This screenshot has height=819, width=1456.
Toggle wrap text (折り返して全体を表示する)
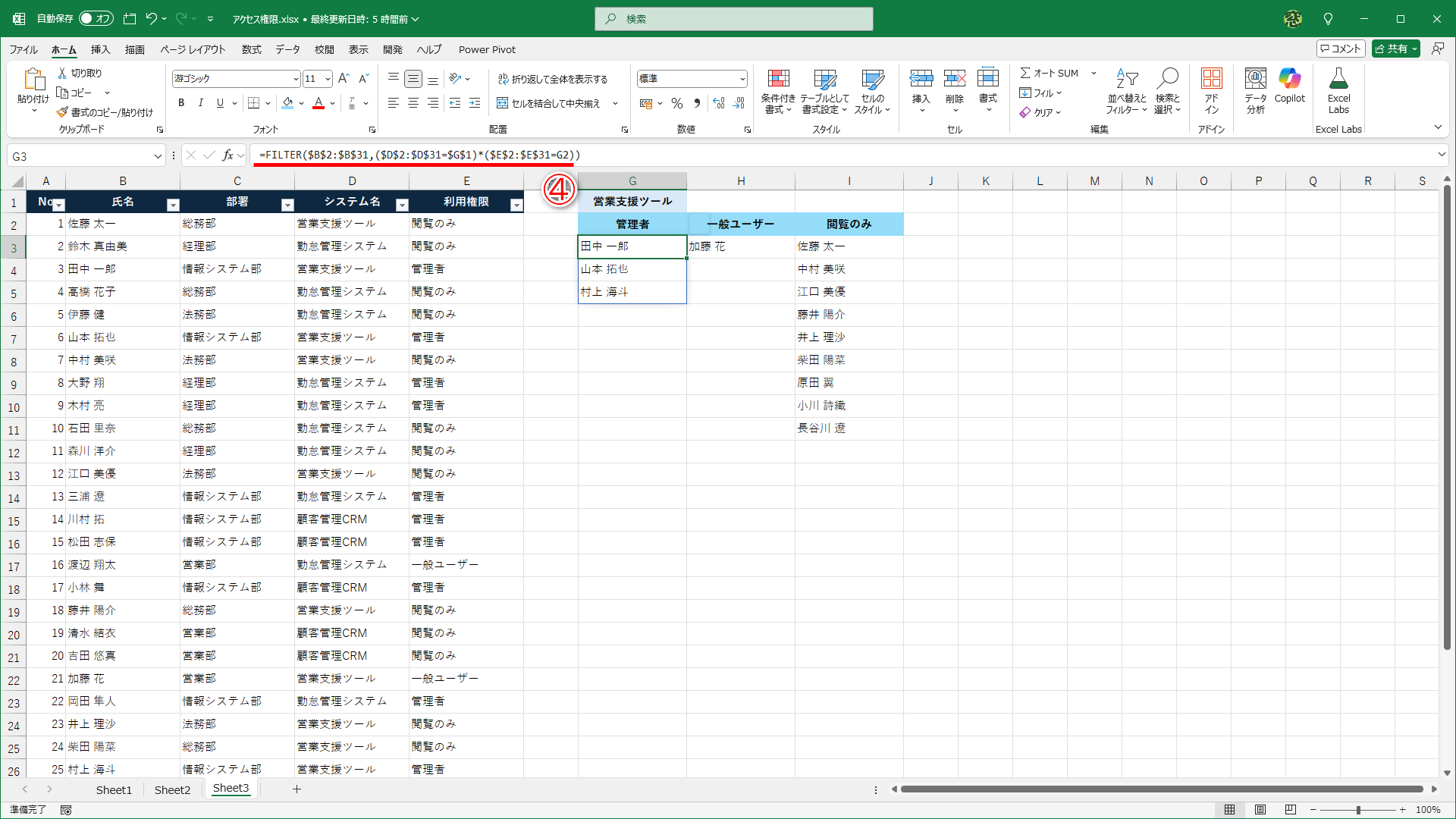click(x=553, y=79)
